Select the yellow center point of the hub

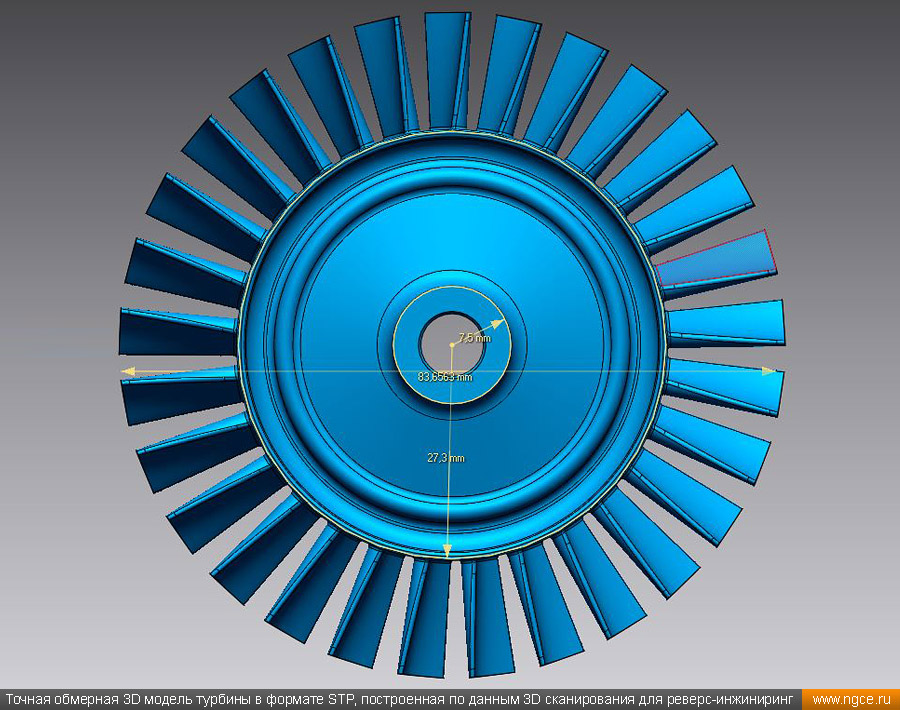point(452,344)
